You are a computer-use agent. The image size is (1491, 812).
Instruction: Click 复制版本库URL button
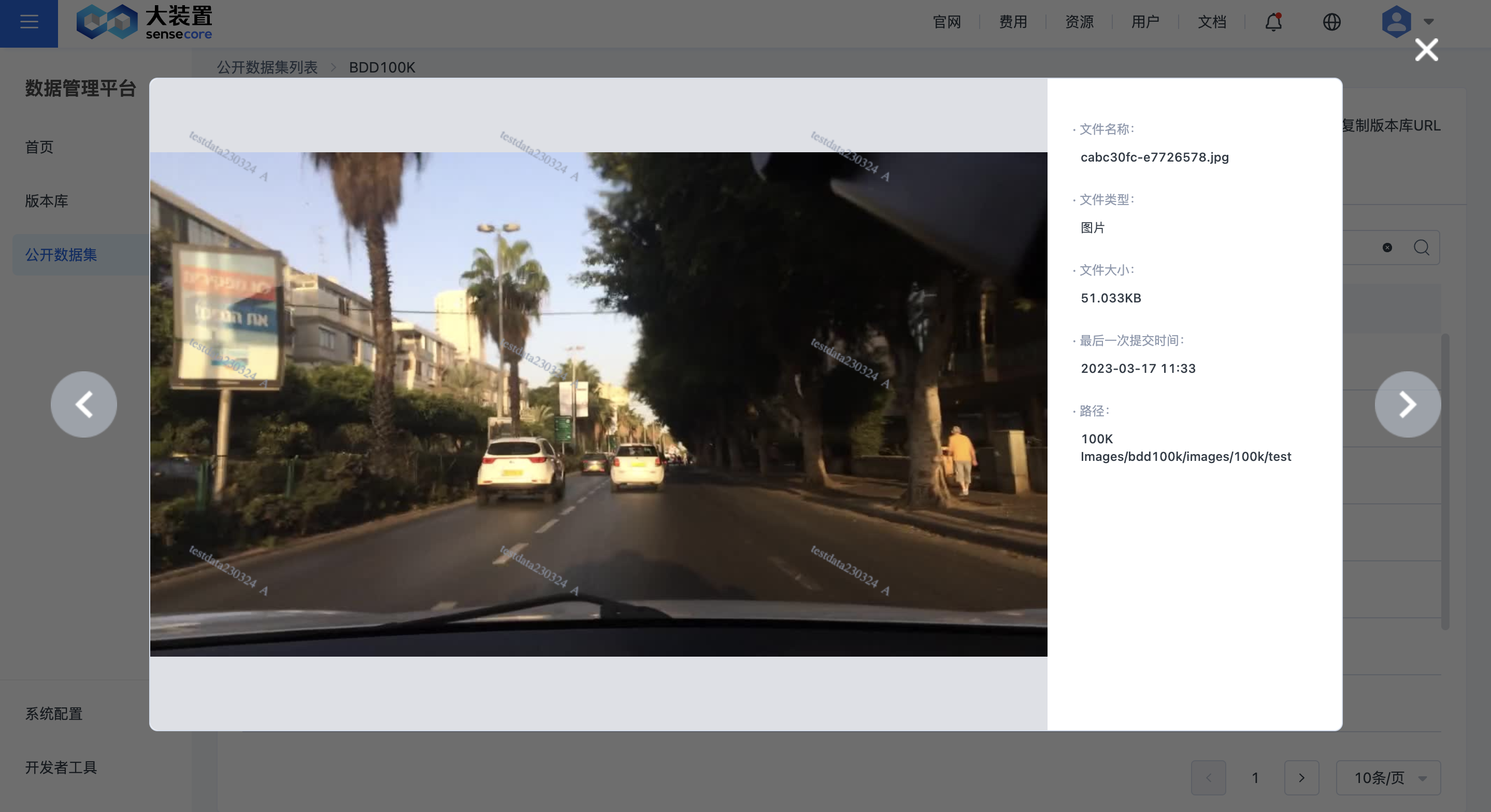[1391, 126]
